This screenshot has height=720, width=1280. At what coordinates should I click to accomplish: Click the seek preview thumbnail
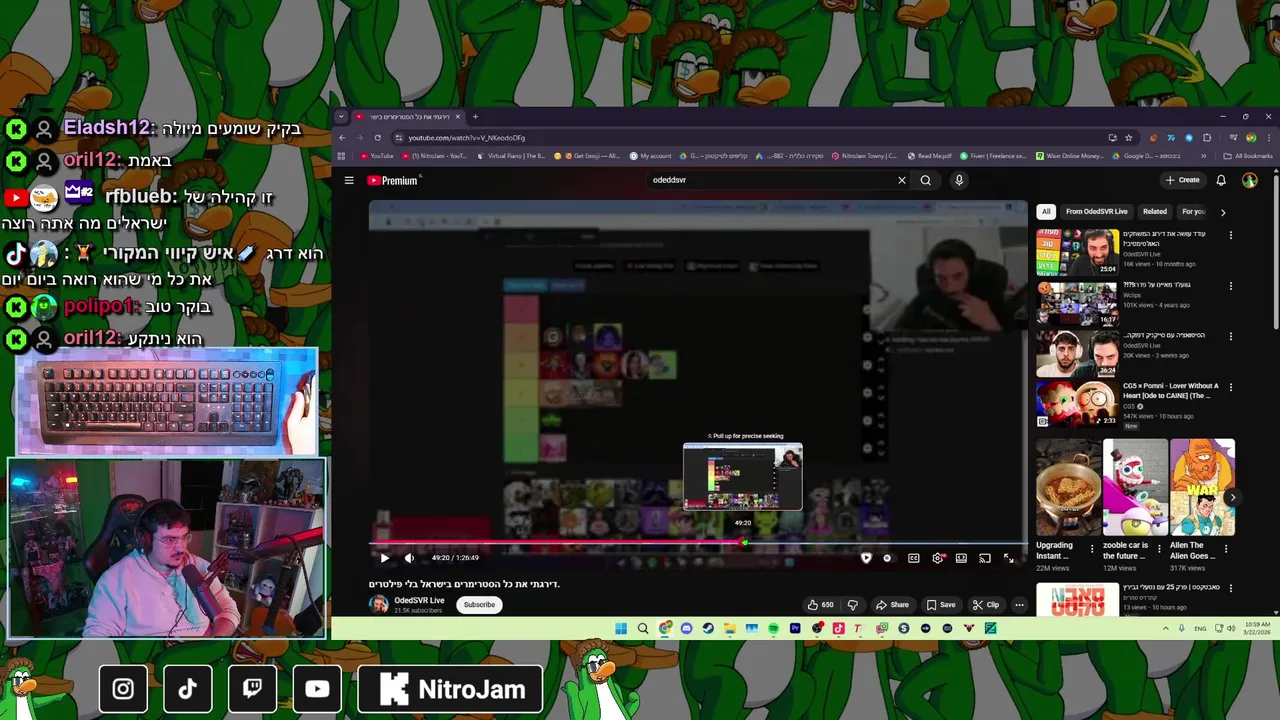click(x=742, y=476)
